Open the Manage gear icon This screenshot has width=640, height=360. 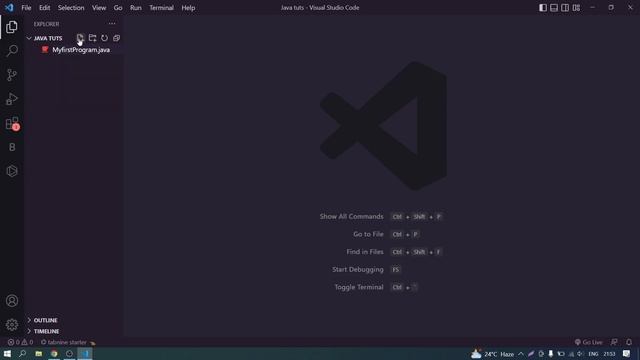12,324
